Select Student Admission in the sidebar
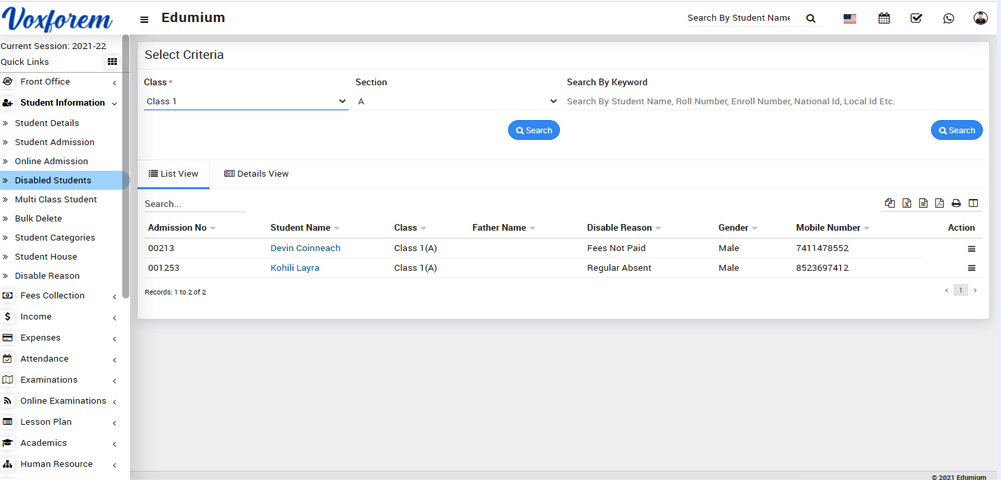The height and width of the screenshot is (480, 1001). 54,142
